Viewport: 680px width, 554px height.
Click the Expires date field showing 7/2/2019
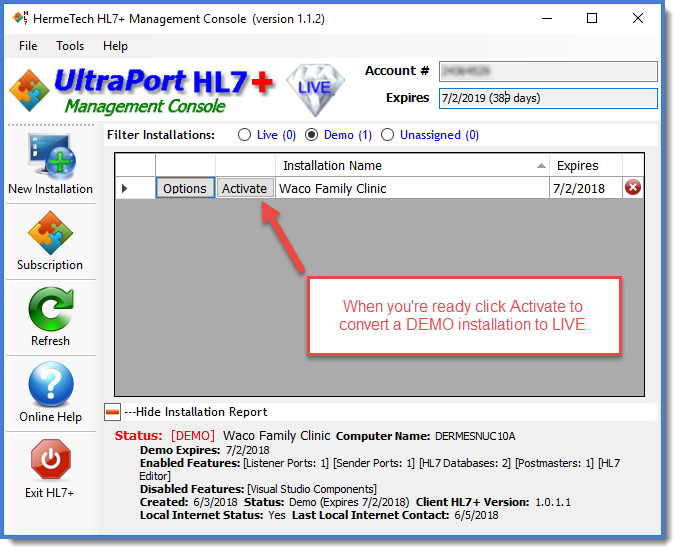point(548,98)
